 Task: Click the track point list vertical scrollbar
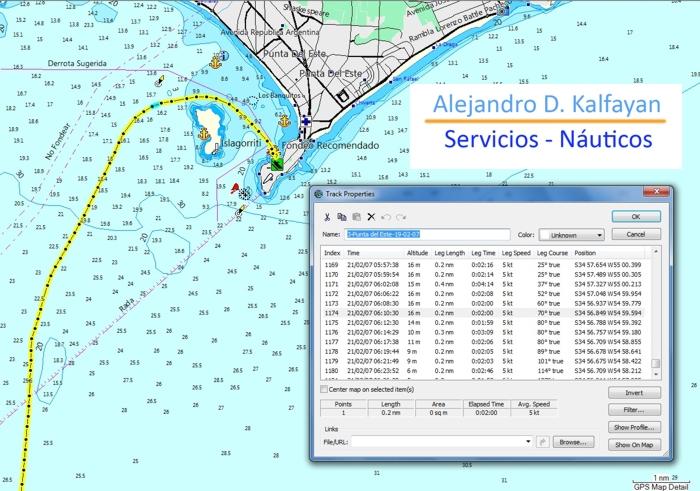tap(655, 312)
